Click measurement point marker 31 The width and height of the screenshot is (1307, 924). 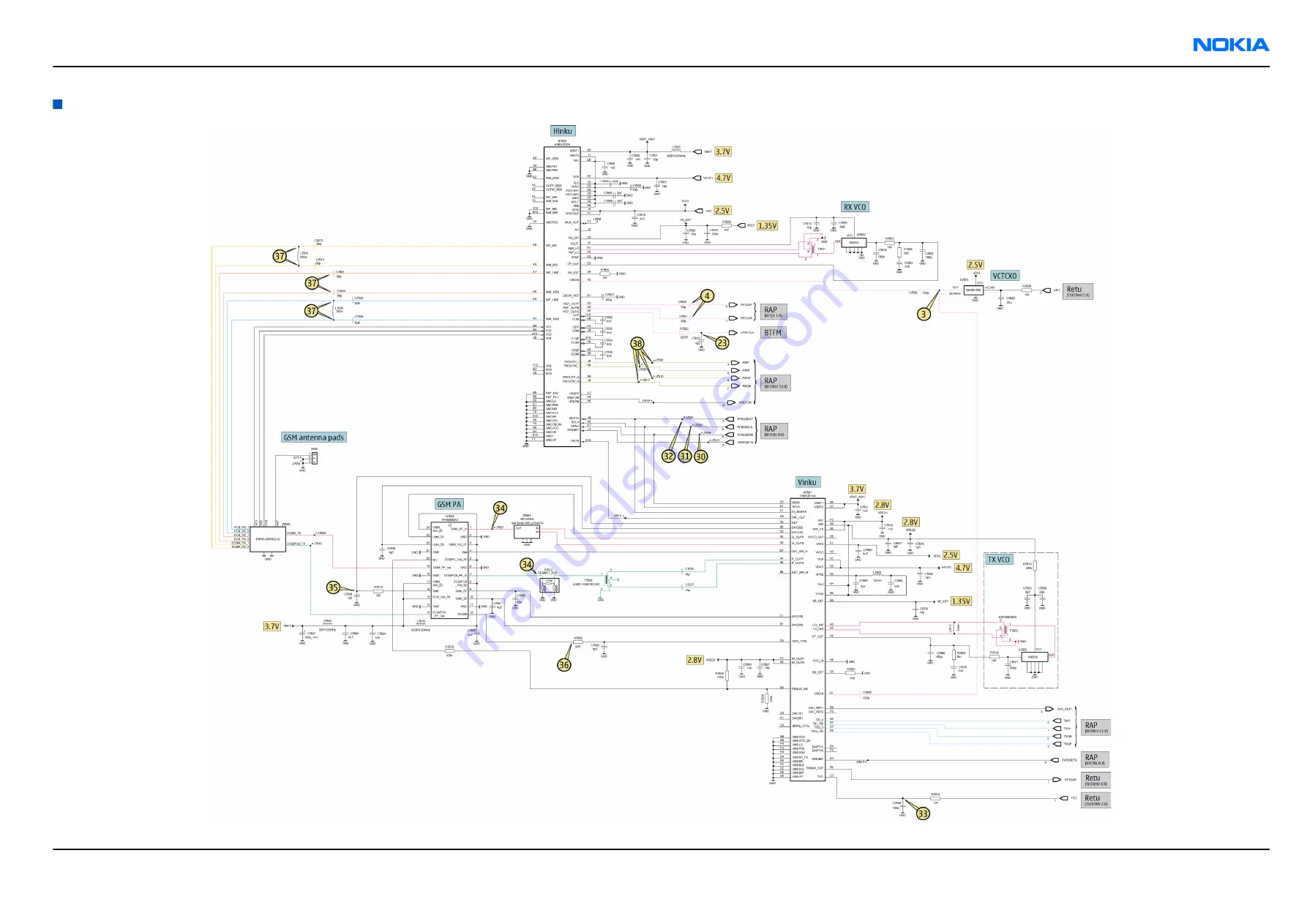(684, 456)
